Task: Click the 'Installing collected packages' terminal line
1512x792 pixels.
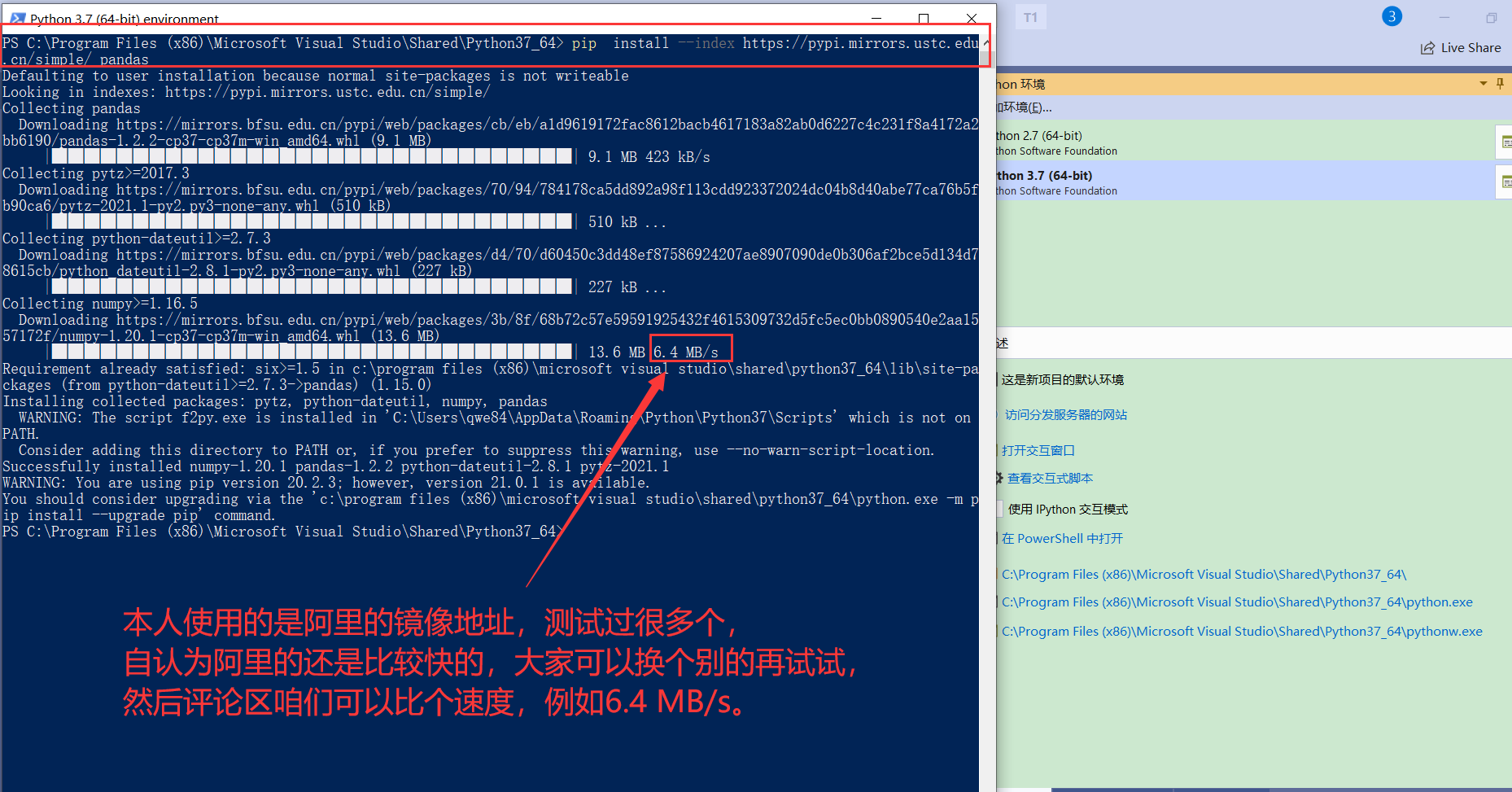Action: [x=275, y=401]
